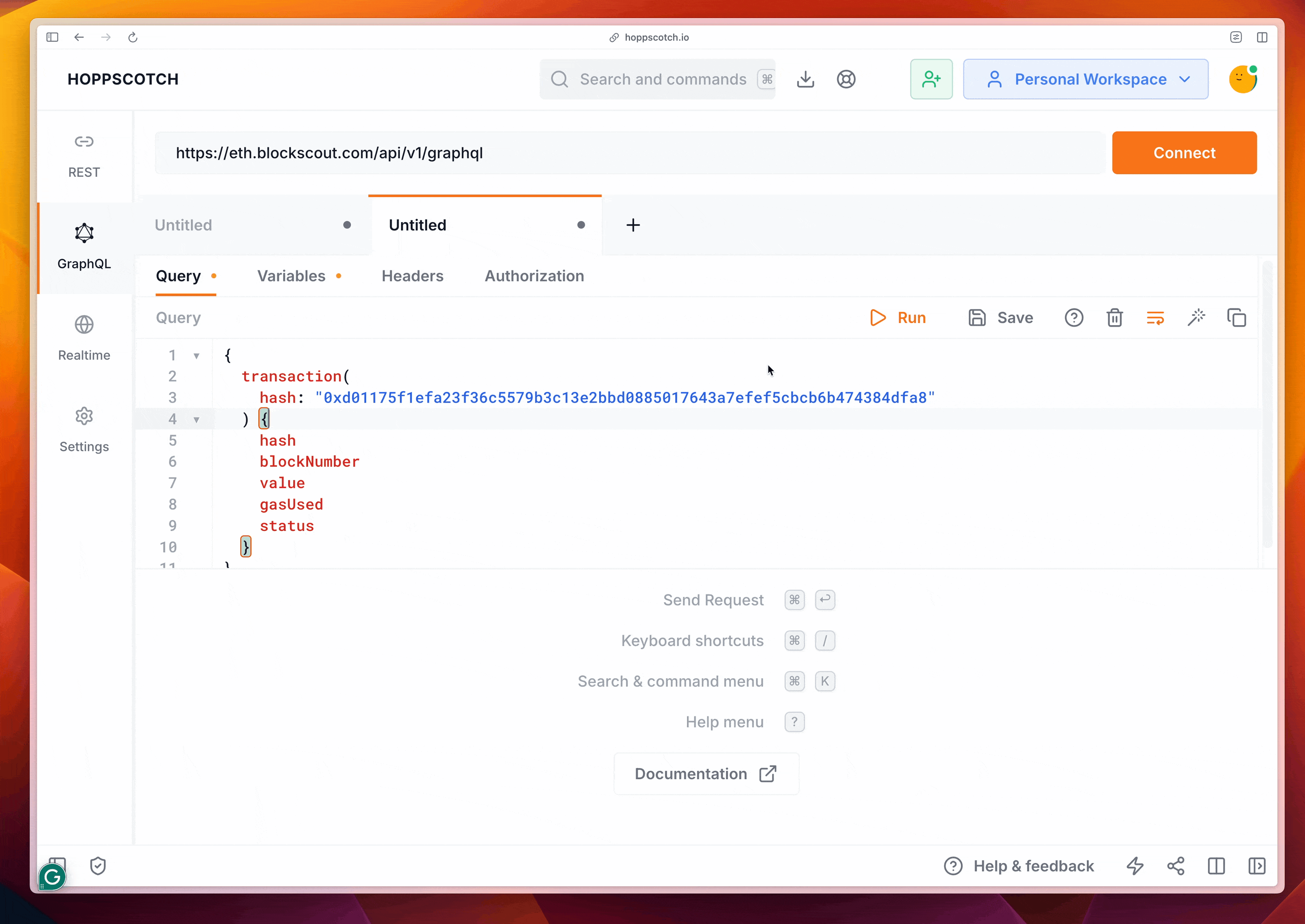Go back in the browser
This screenshot has width=1305, height=924.
pyautogui.click(x=79, y=37)
